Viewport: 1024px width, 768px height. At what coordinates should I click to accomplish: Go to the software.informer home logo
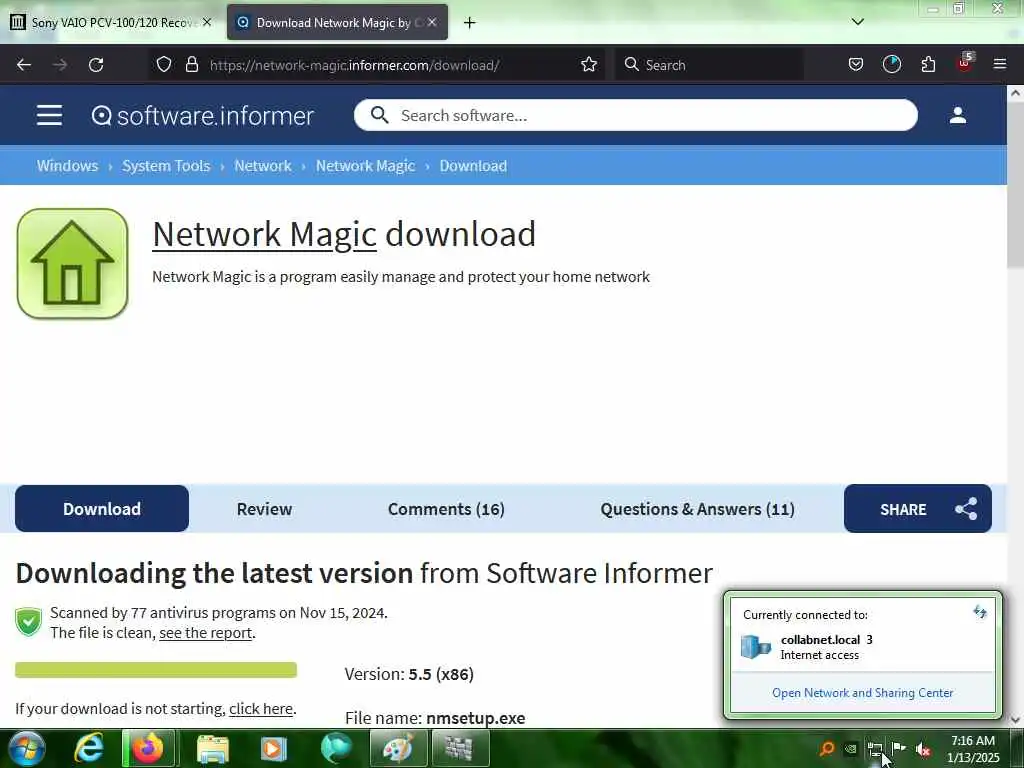(202, 116)
